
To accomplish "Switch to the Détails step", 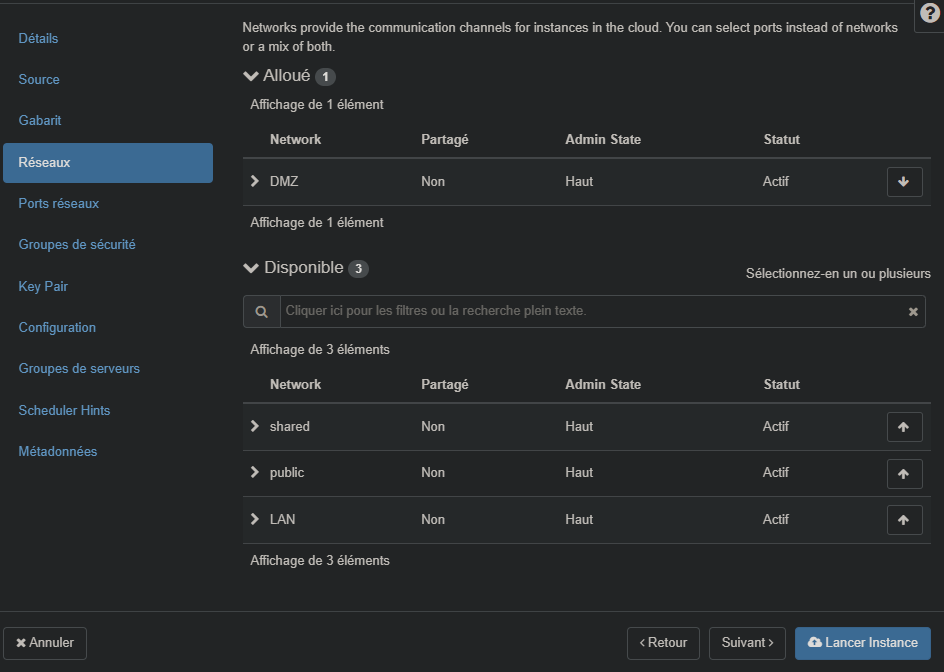I will tap(38, 38).
